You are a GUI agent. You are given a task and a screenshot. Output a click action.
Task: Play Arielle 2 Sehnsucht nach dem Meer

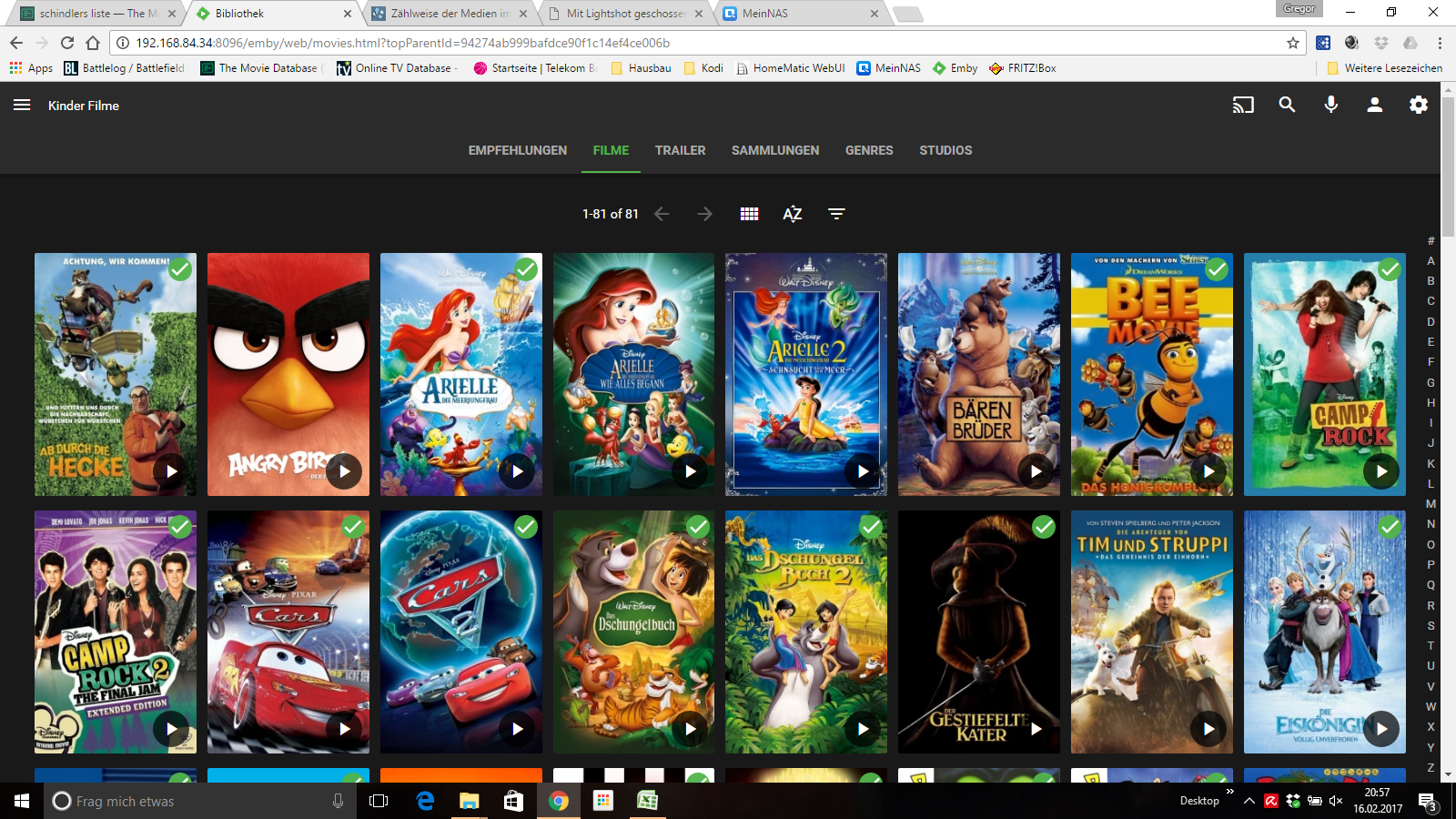863,471
